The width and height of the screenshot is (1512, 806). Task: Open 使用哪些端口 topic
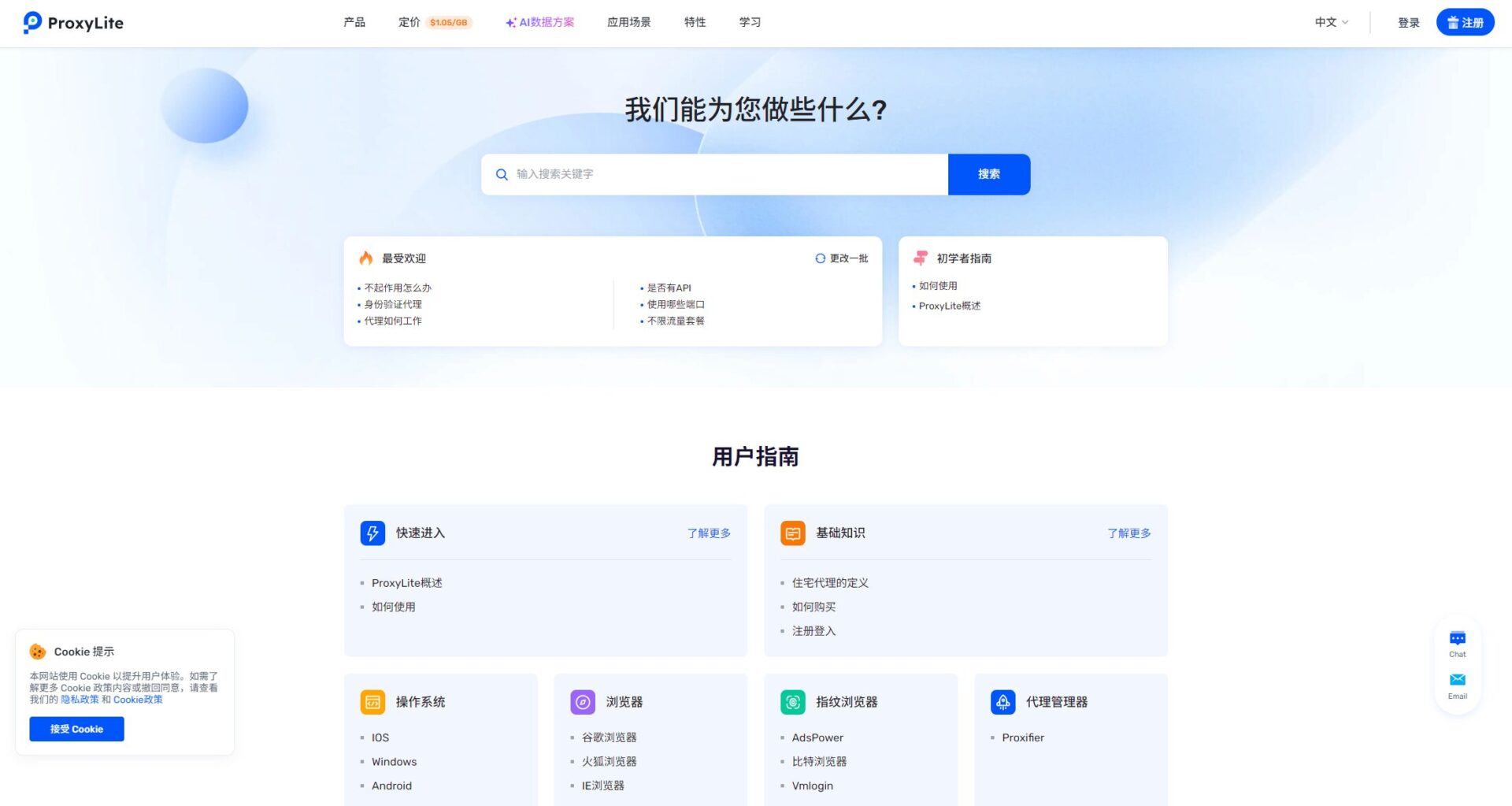pyautogui.click(x=676, y=305)
